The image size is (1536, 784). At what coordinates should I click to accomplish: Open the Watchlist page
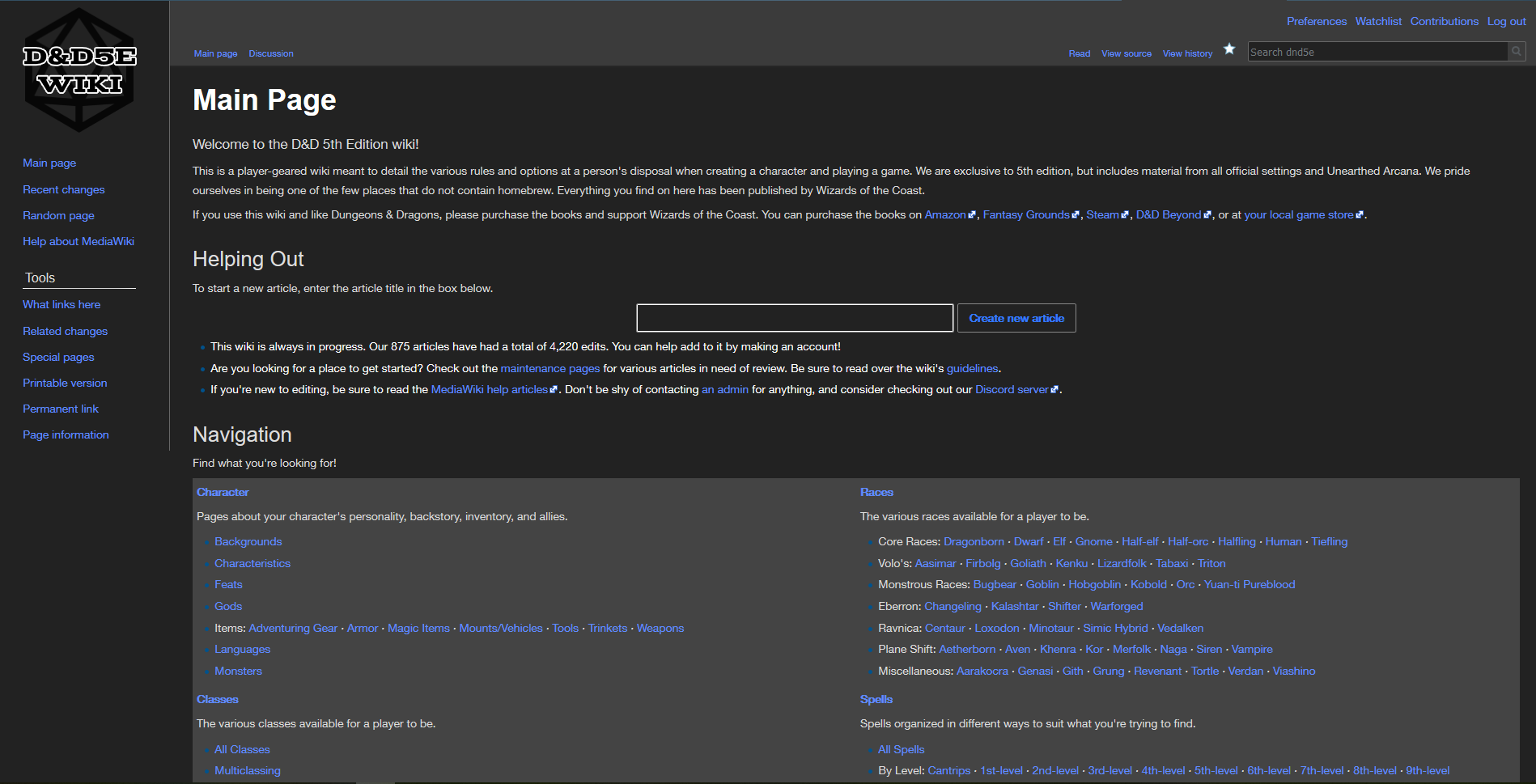click(1378, 21)
